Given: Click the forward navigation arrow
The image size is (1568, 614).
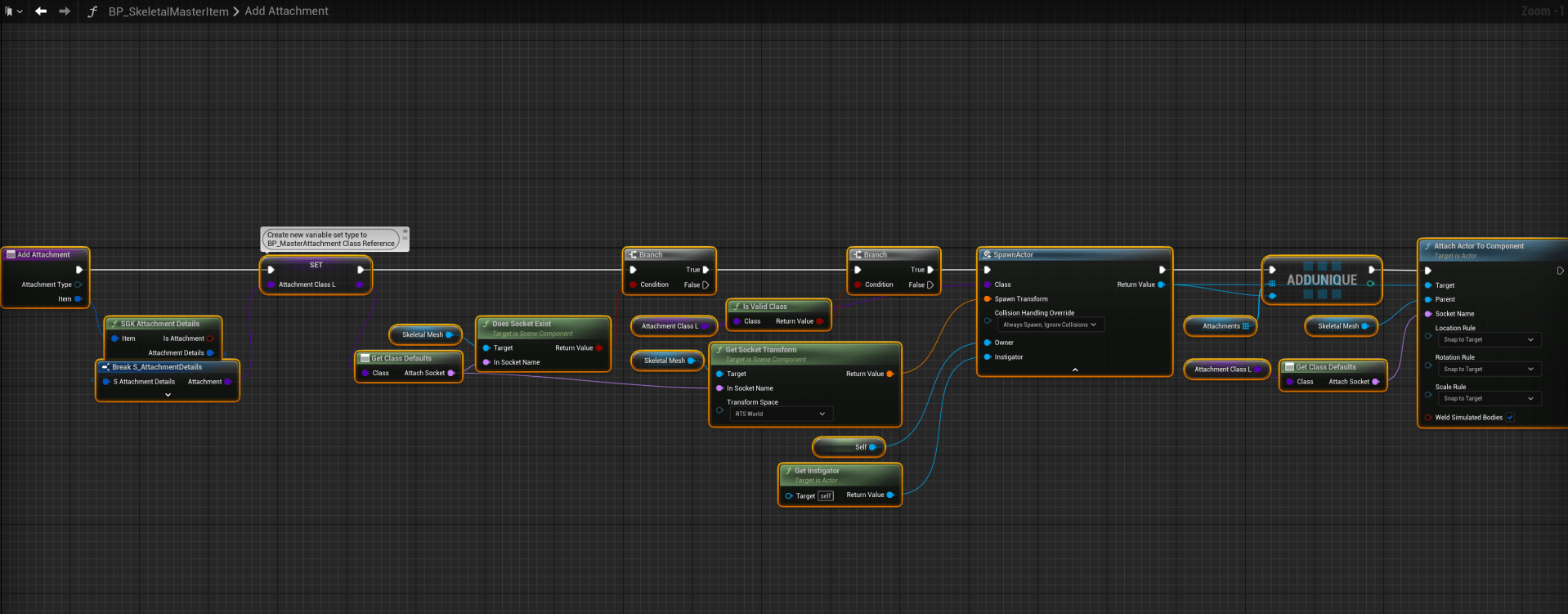Looking at the screenshot, I should [x=64, y=11].
